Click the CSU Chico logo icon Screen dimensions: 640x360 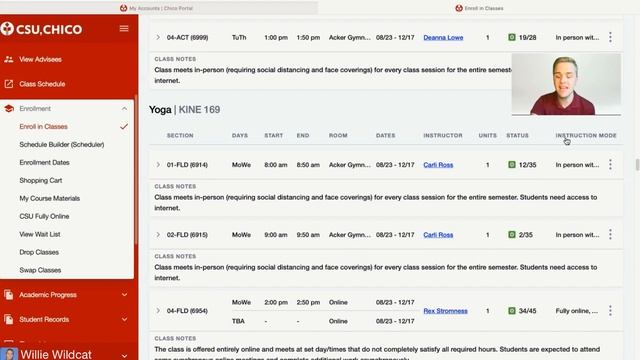click(7, 29)
